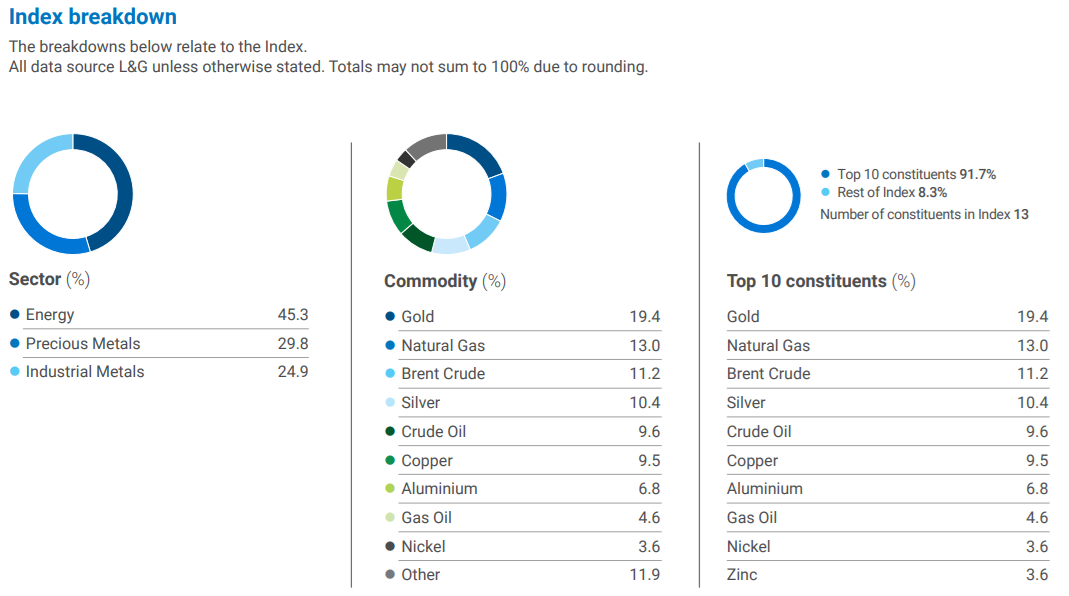The image size is (1069, 596).
Task: Click the 'Commodity (%)' heading
Action: tap(445, 281)
